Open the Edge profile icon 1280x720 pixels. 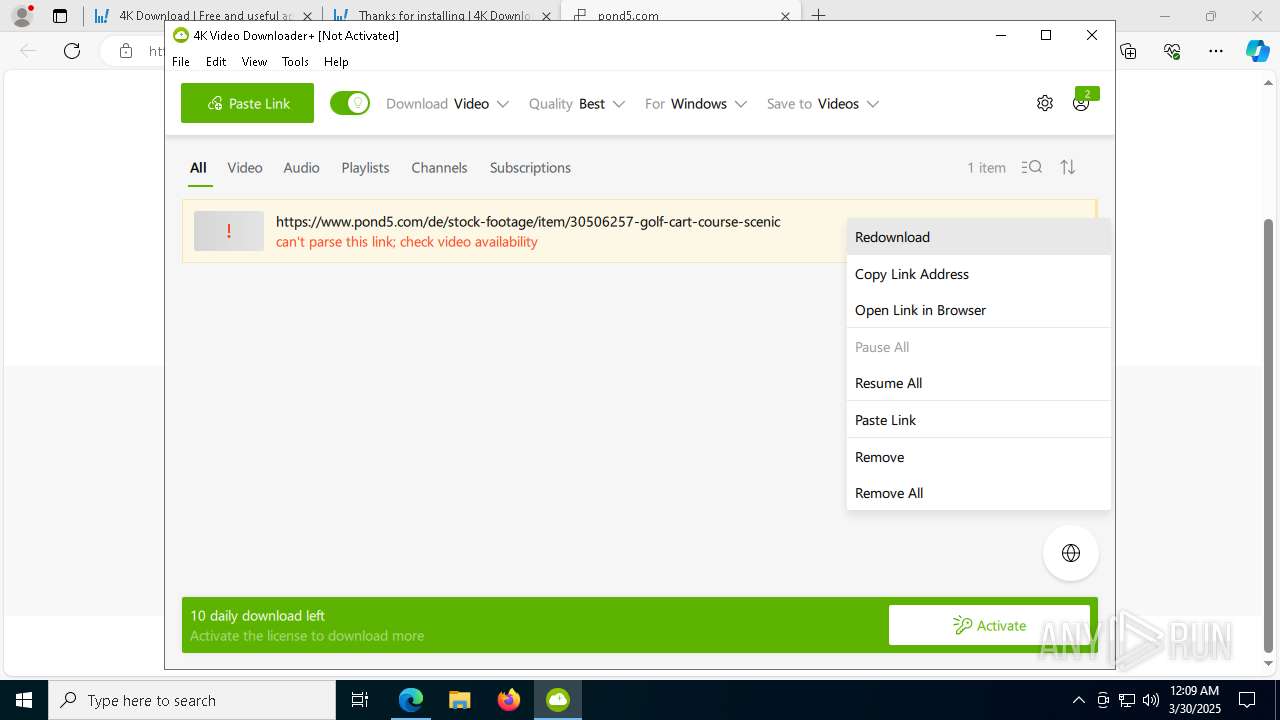pos(22,15)
